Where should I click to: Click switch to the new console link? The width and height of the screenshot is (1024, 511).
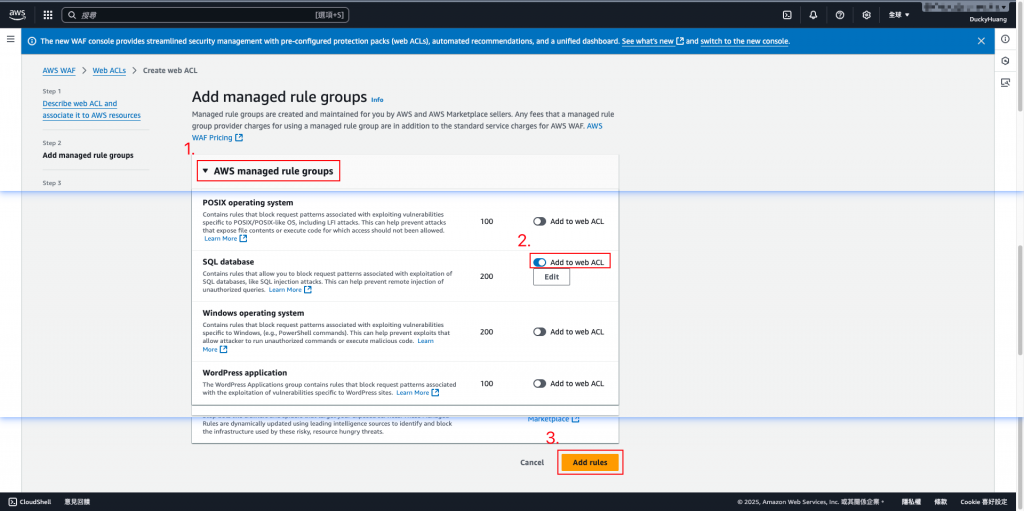744,41
